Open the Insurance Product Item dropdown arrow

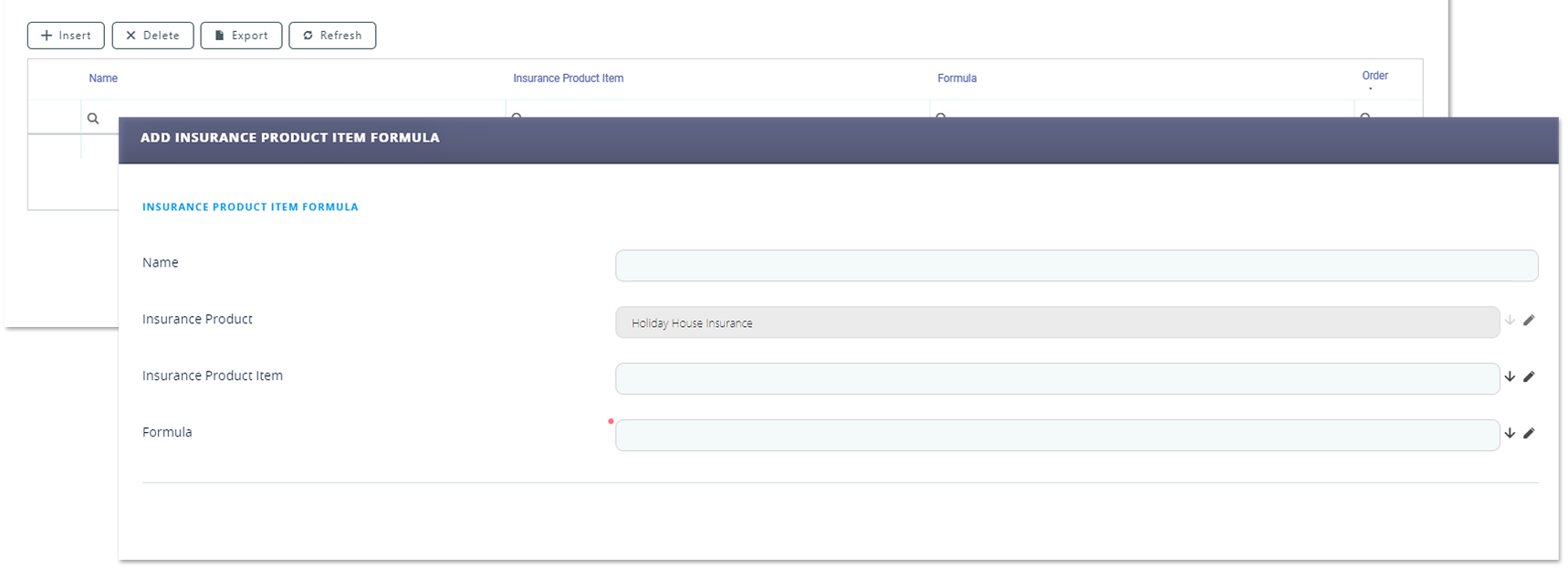(x=1510, y=377)
